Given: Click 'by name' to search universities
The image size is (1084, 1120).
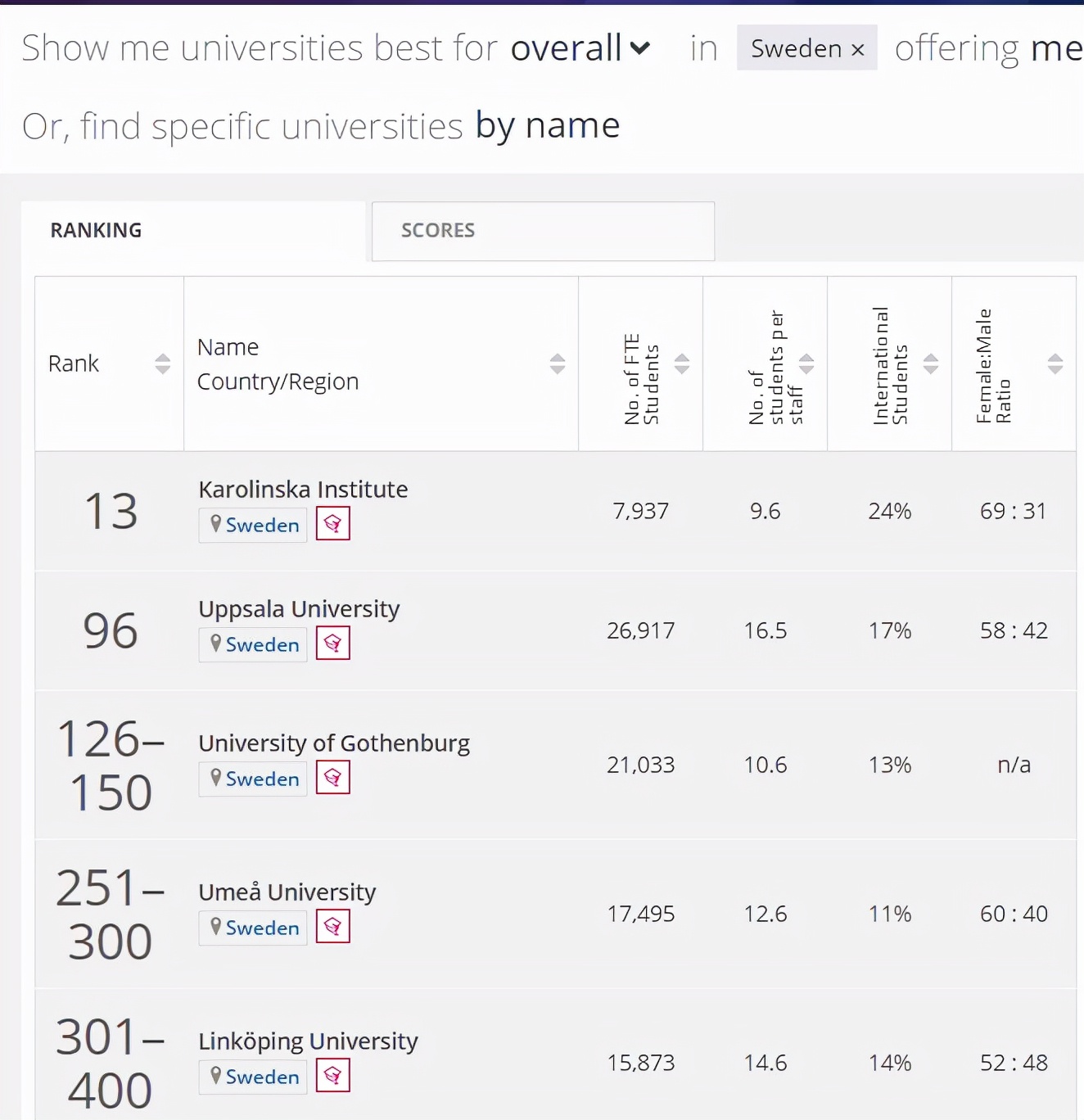Looking at the screenshot, I should [548, 126].
